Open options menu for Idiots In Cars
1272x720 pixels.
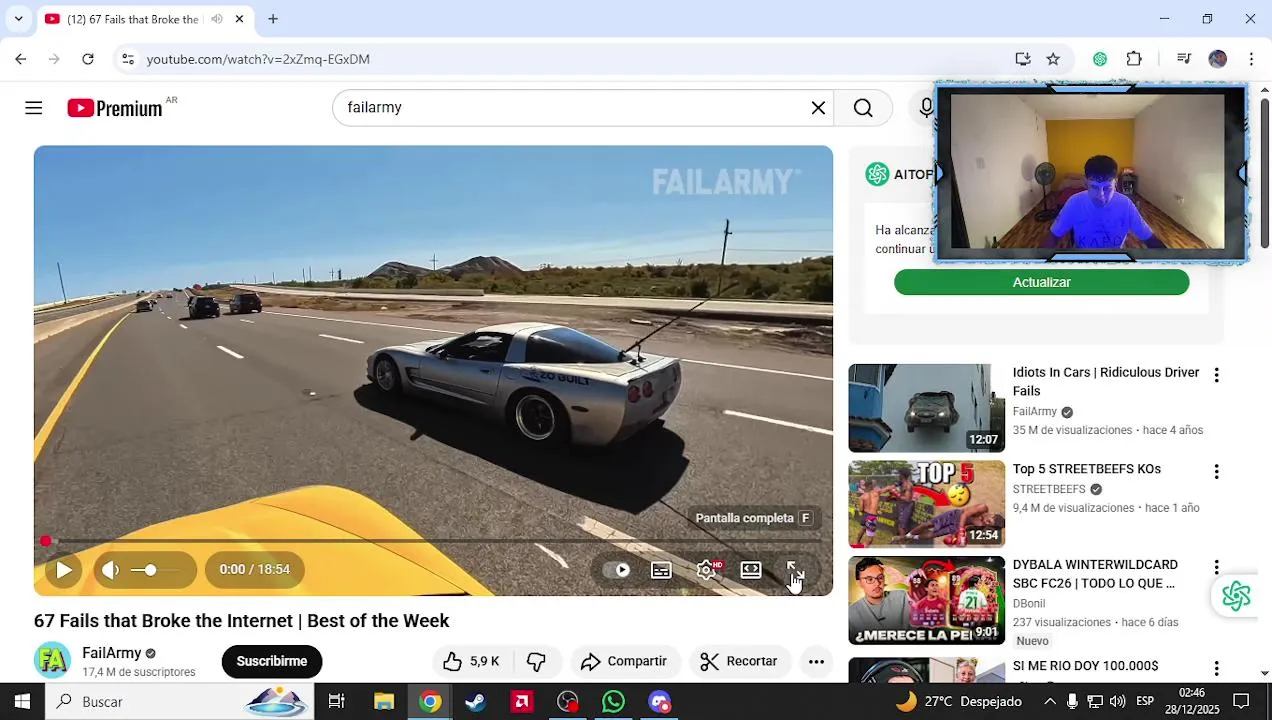[1216, 375]
